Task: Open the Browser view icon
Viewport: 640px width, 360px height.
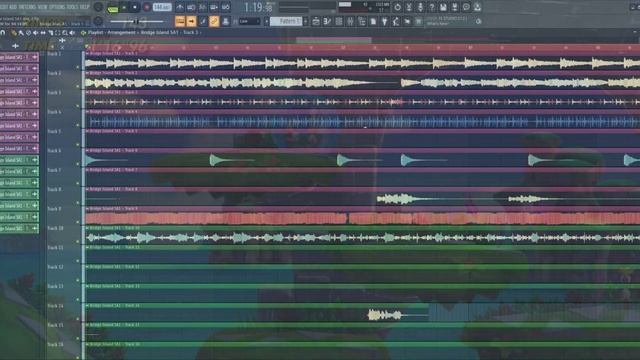Action: 362,22
